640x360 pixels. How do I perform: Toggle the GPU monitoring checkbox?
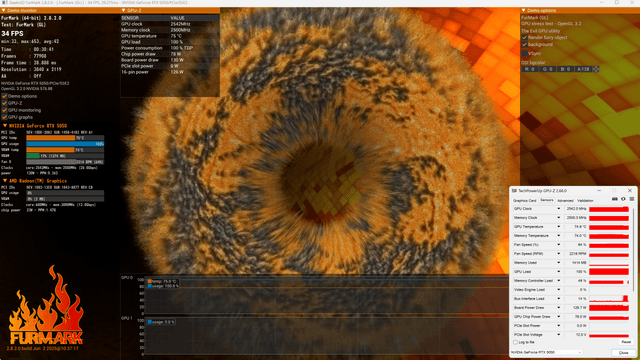[x=4, y=110]
